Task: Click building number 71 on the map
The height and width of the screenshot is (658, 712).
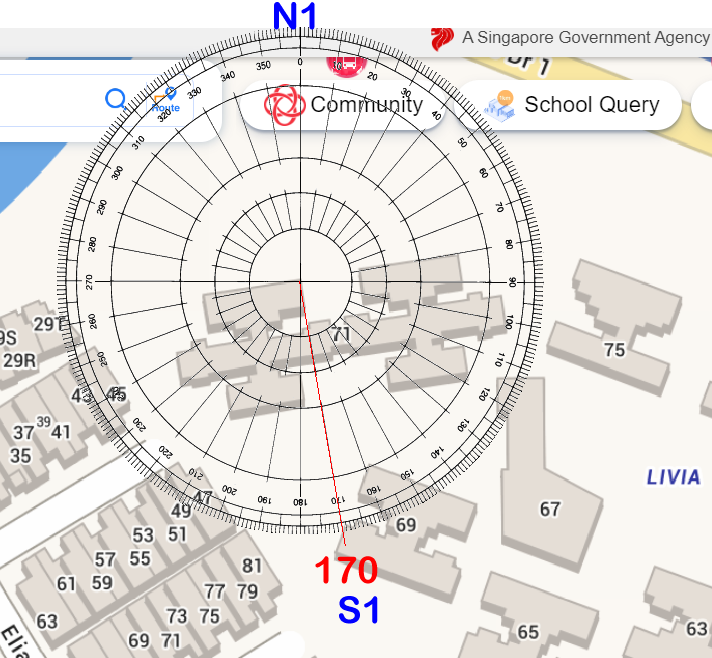Action: click(x=341, y=334)
